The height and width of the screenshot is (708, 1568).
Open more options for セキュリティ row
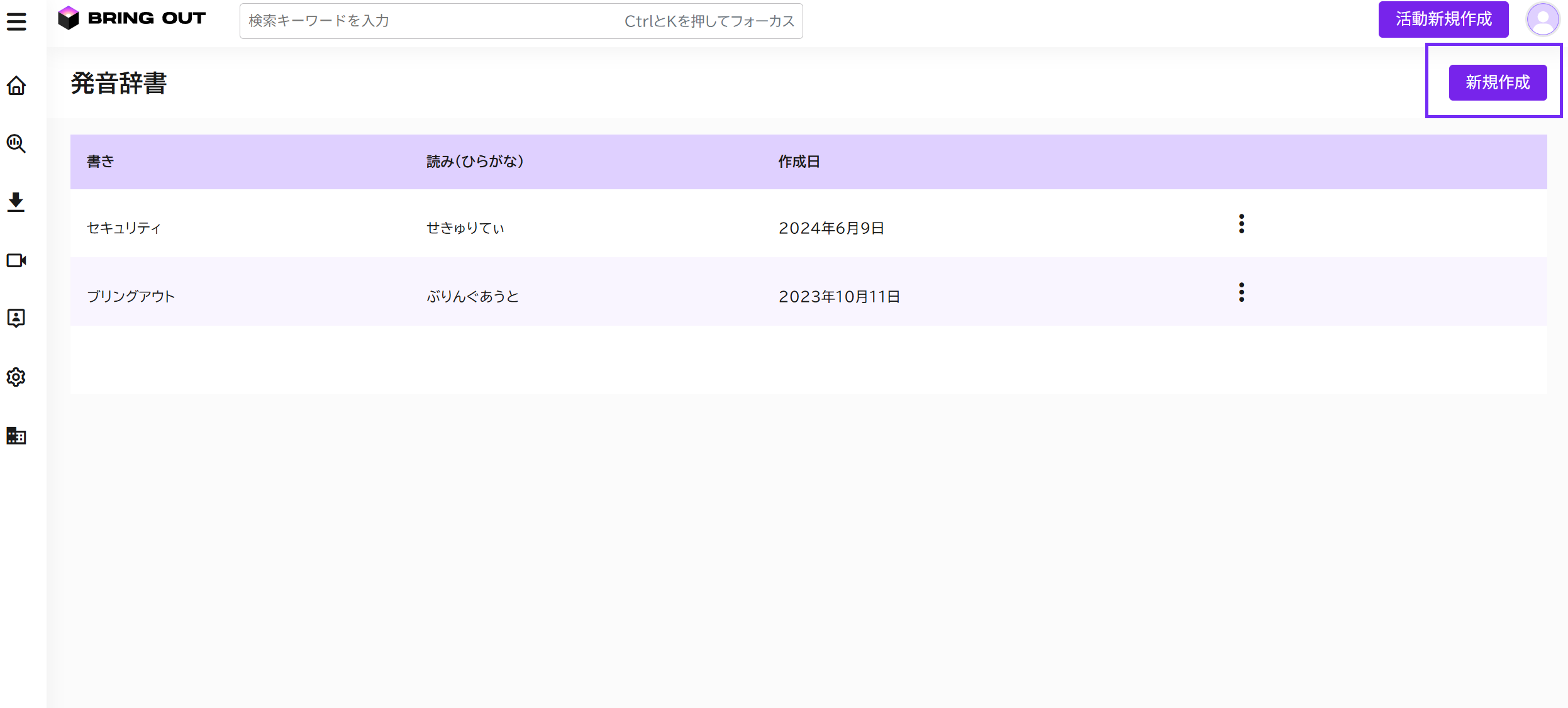[x=1241, y=224]
